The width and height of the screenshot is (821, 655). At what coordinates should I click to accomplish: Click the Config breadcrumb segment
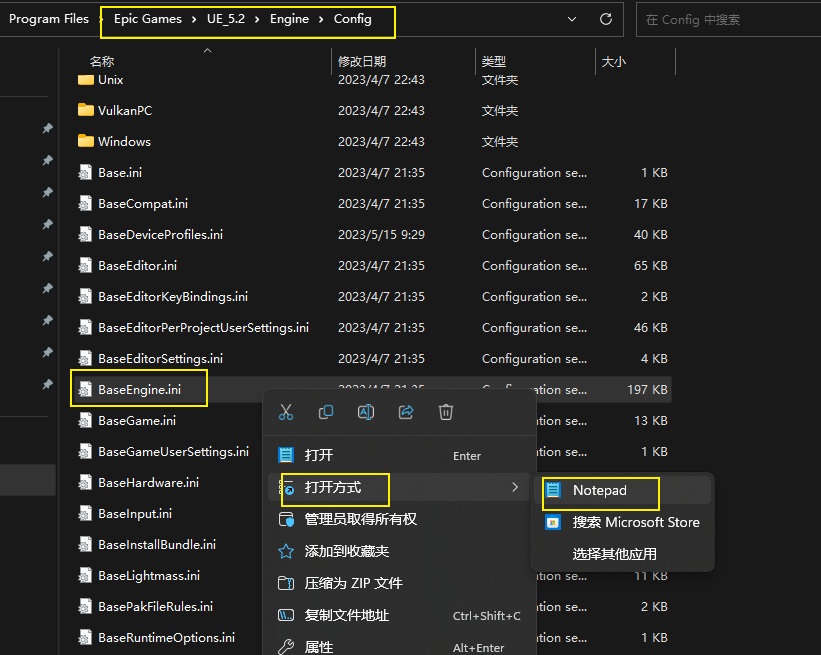coord(352,19)
